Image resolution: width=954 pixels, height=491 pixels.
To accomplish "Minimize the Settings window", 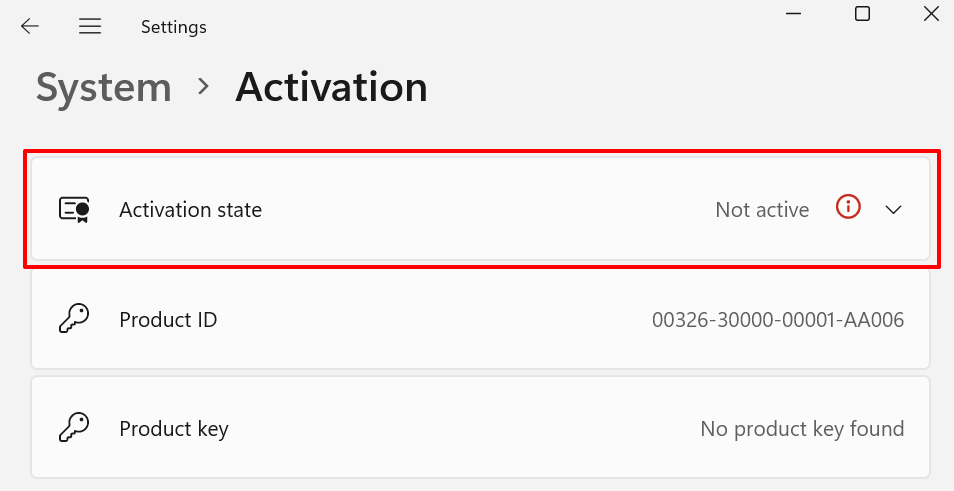I will (x=795, y=14).
